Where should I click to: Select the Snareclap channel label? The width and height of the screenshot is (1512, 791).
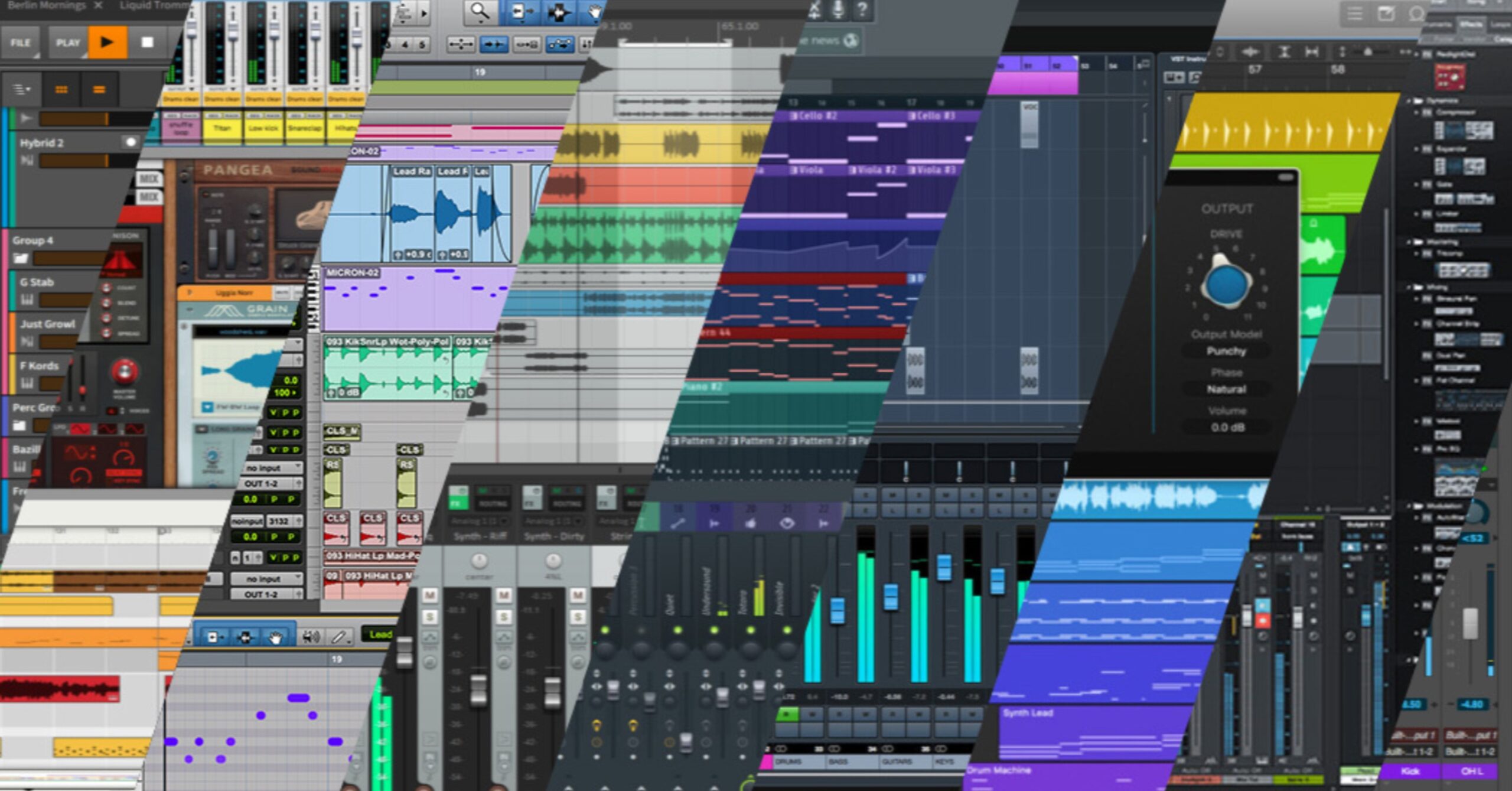point(304,128)
